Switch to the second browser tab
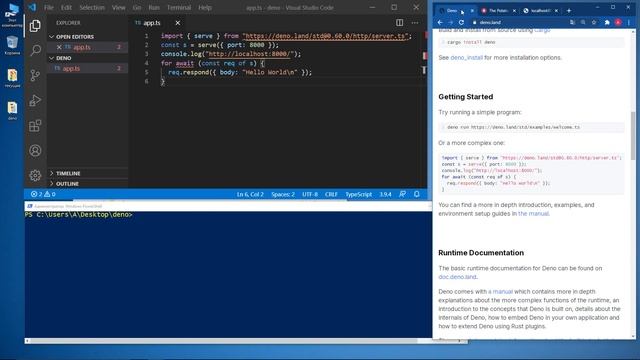 tap(498, 11)
